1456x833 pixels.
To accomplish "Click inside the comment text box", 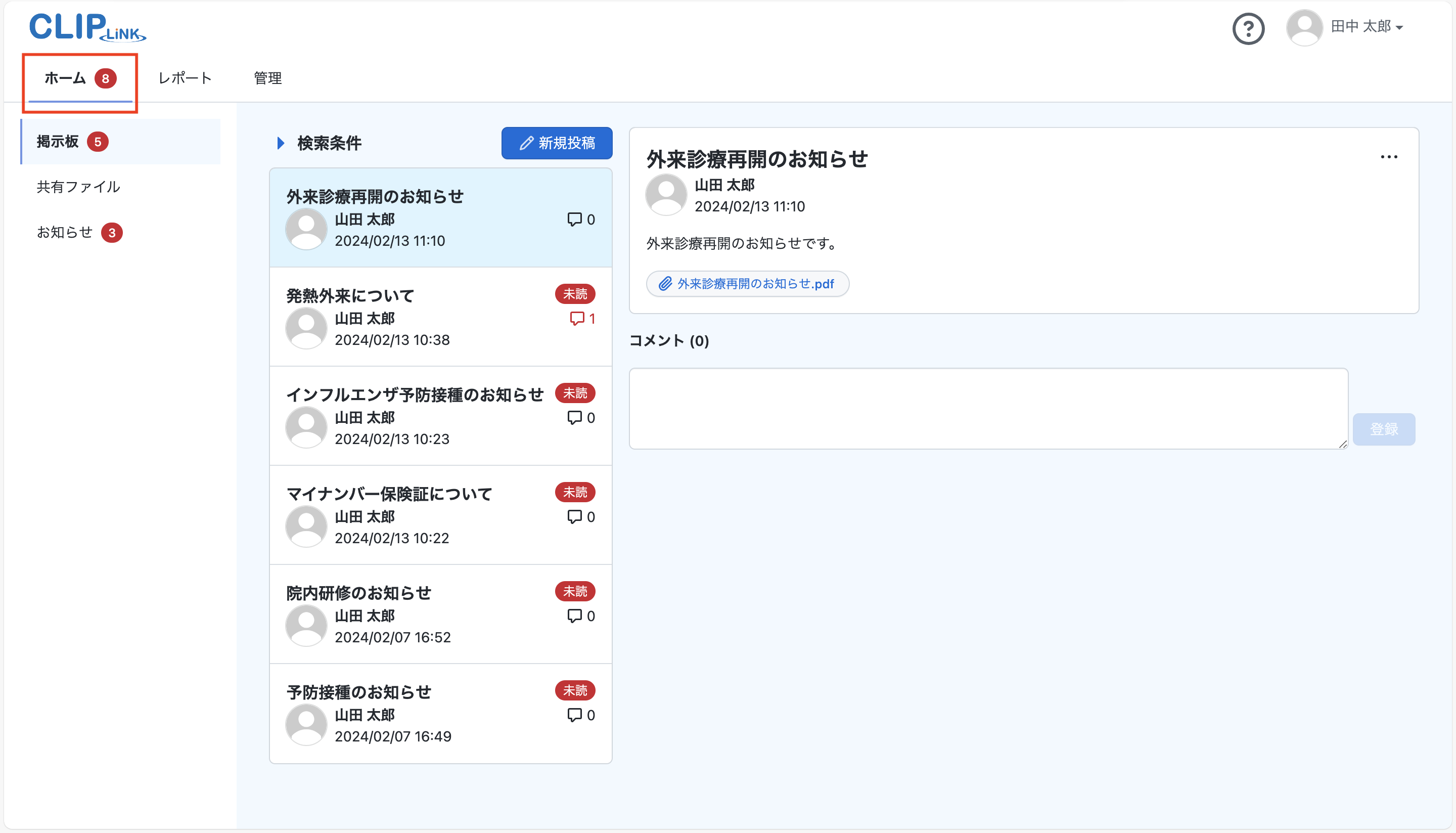I will [988, 409].
